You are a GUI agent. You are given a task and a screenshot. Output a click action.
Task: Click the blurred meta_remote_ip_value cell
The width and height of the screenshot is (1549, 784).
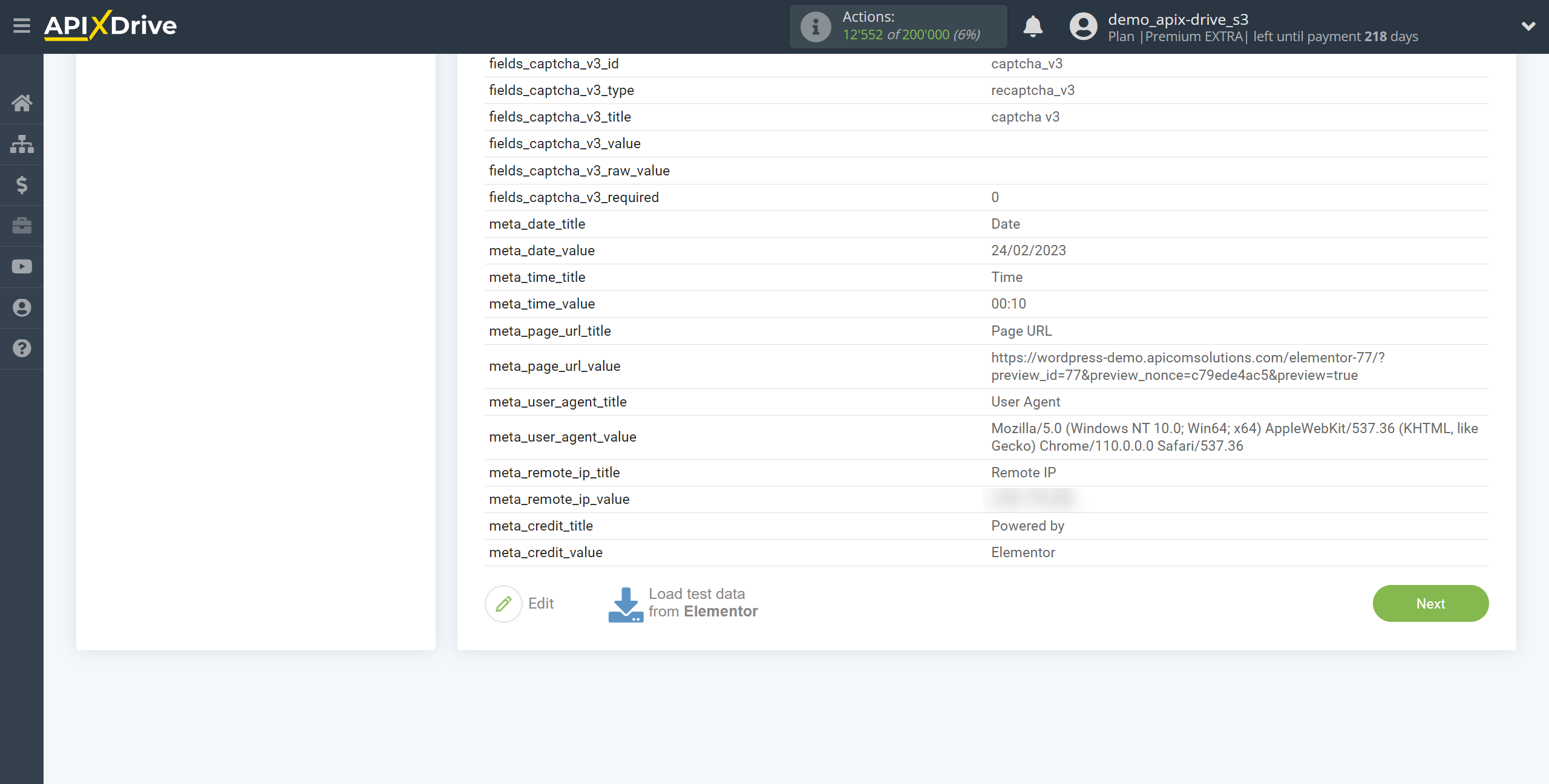coord(1032,498)
